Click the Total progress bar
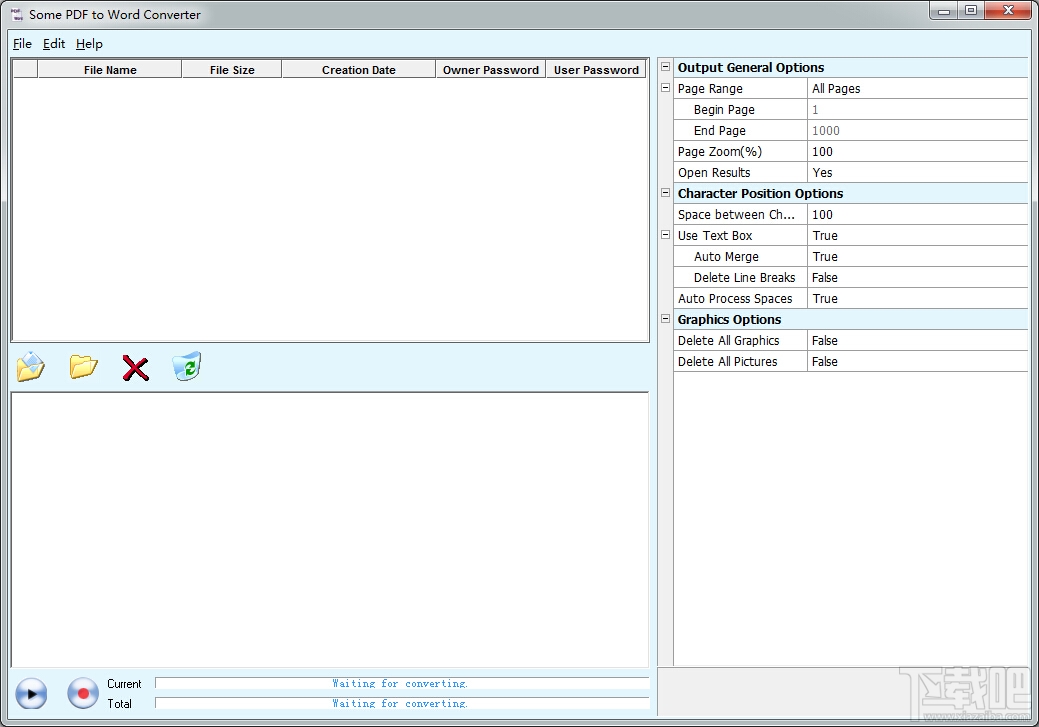This screenshot has width=1039, height=727. 402,703
